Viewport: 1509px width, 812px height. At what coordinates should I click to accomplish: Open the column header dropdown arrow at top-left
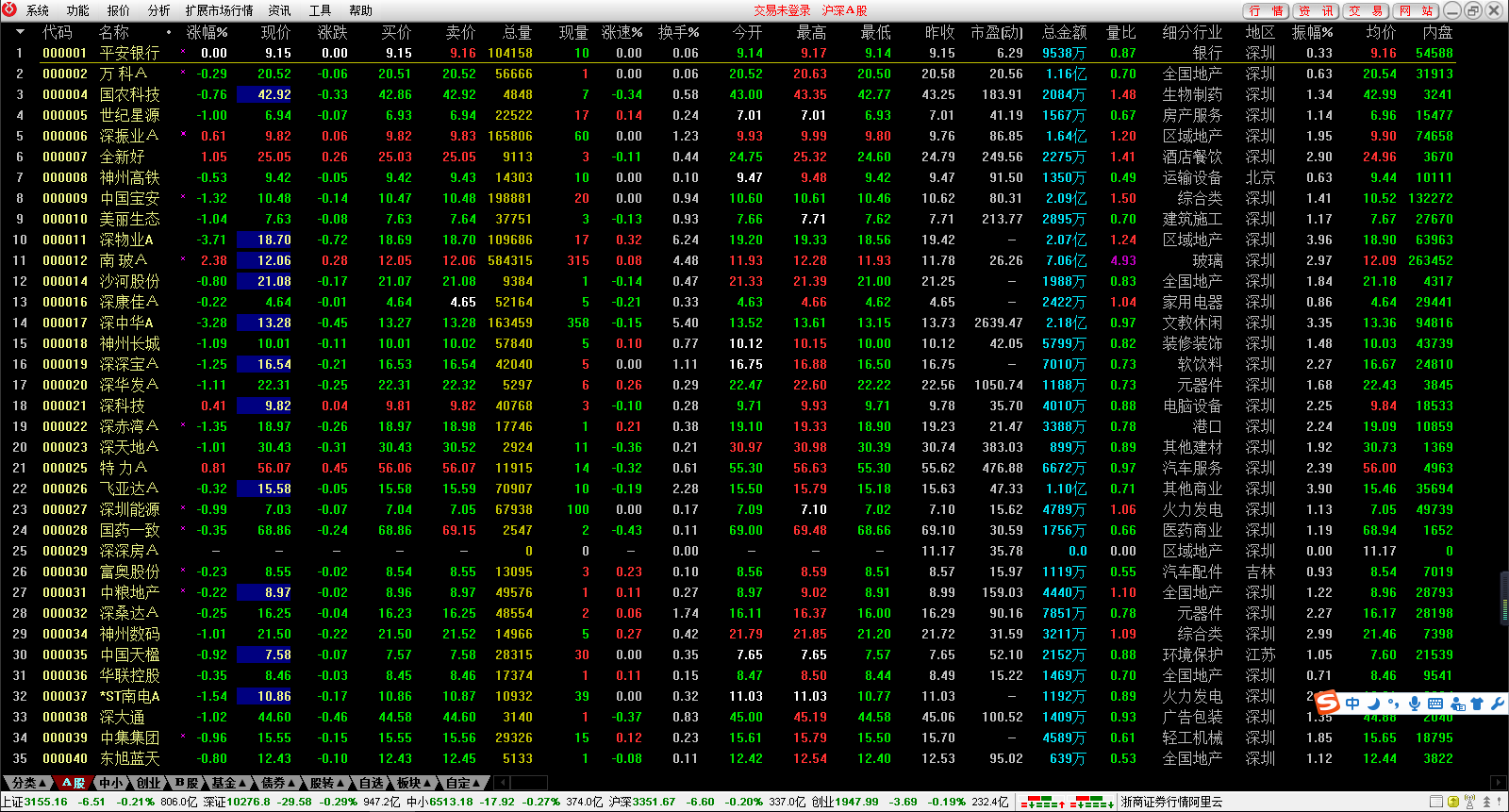coord(20,32)
